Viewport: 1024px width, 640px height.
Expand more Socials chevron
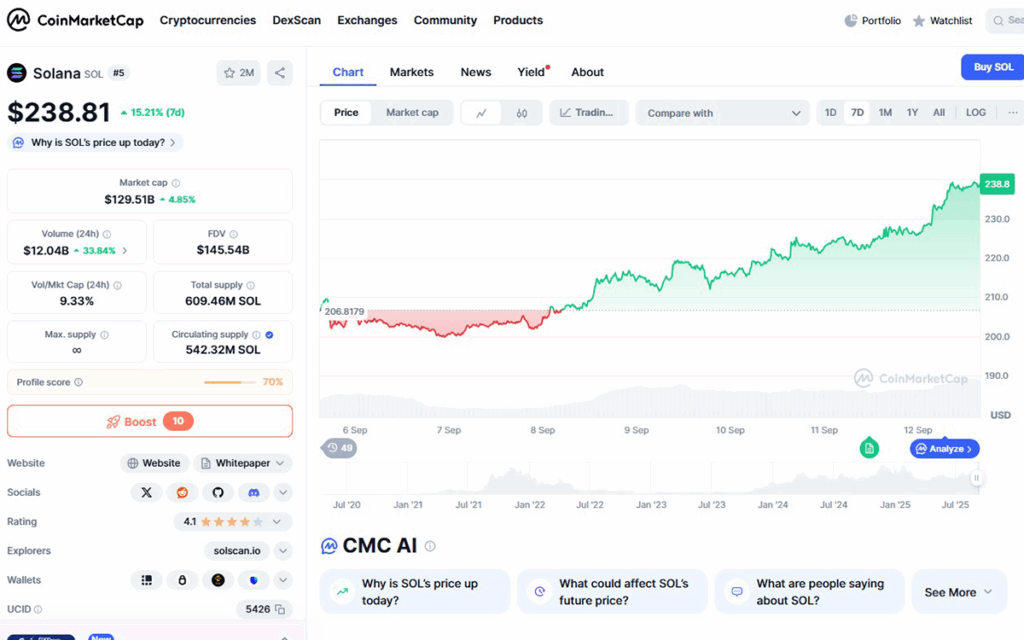(283, 492)
